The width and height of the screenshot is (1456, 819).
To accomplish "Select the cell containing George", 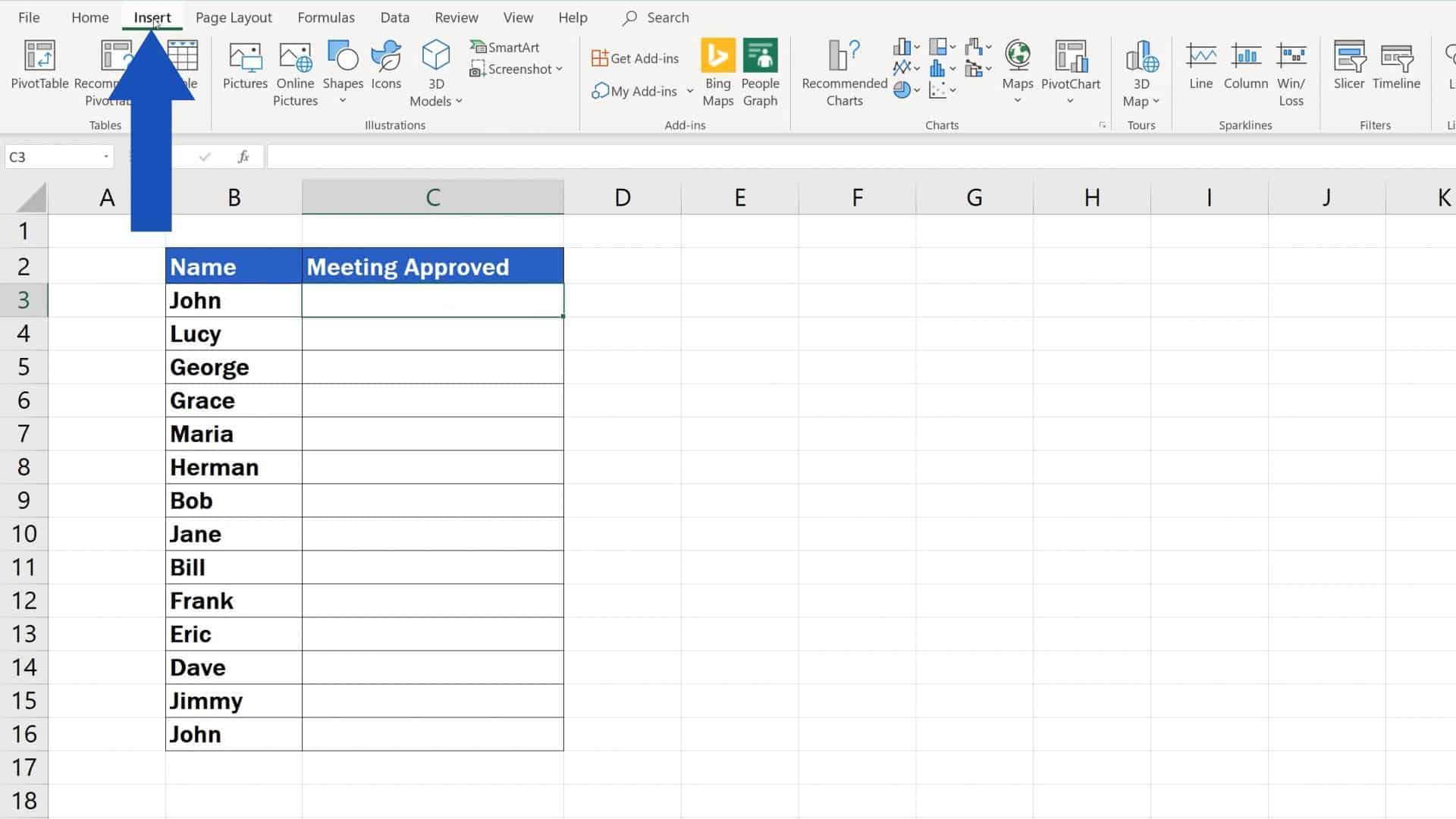I will [x=233, y=366].
